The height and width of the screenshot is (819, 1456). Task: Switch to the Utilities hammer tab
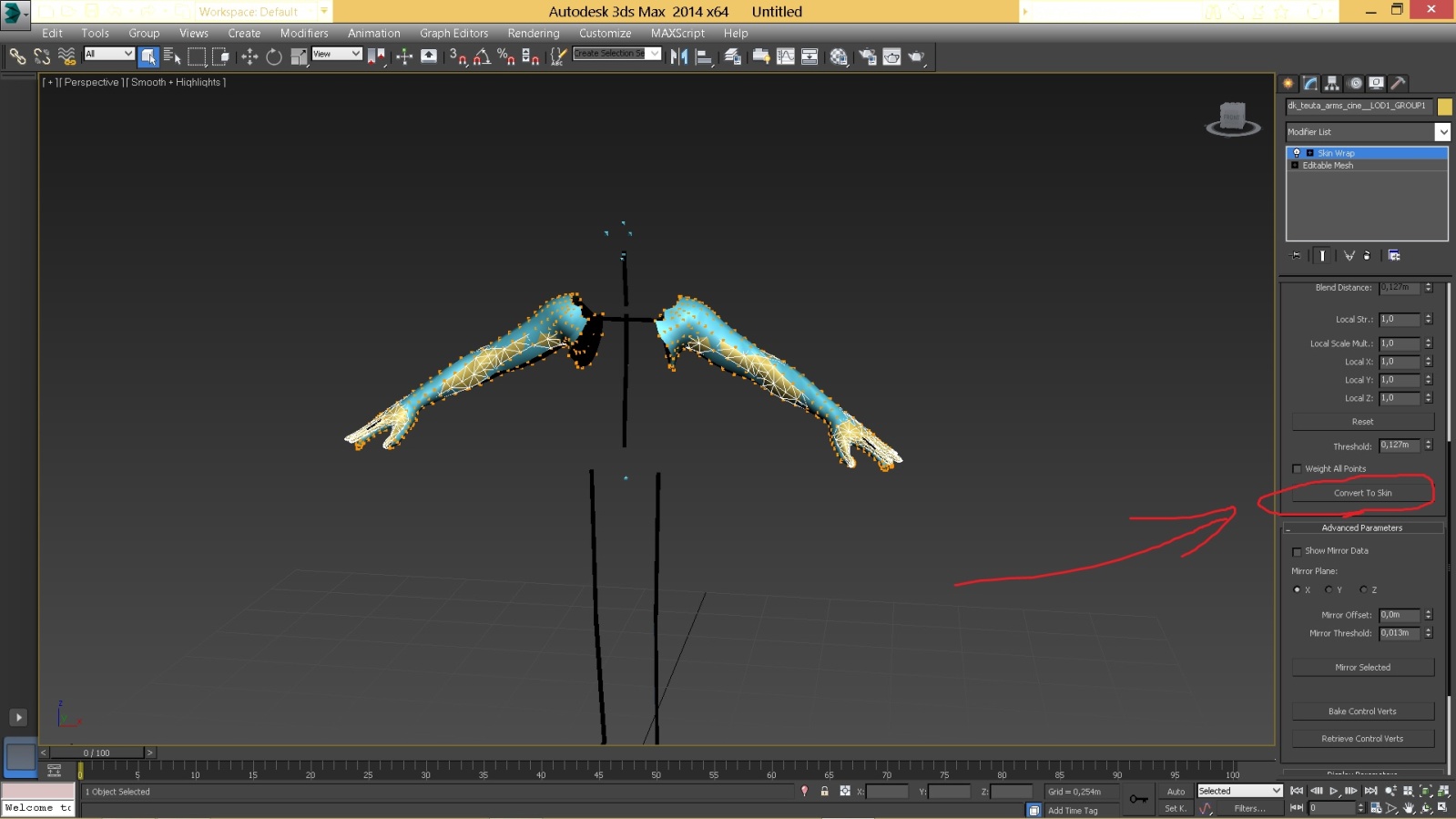click(x=1399, y=83)
